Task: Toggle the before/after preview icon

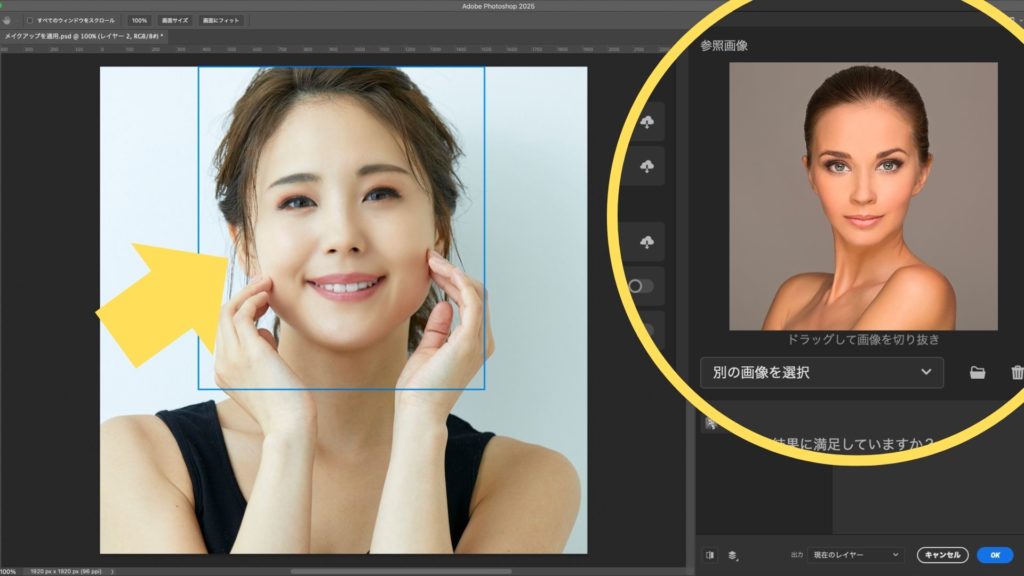Action: (710, 554)
